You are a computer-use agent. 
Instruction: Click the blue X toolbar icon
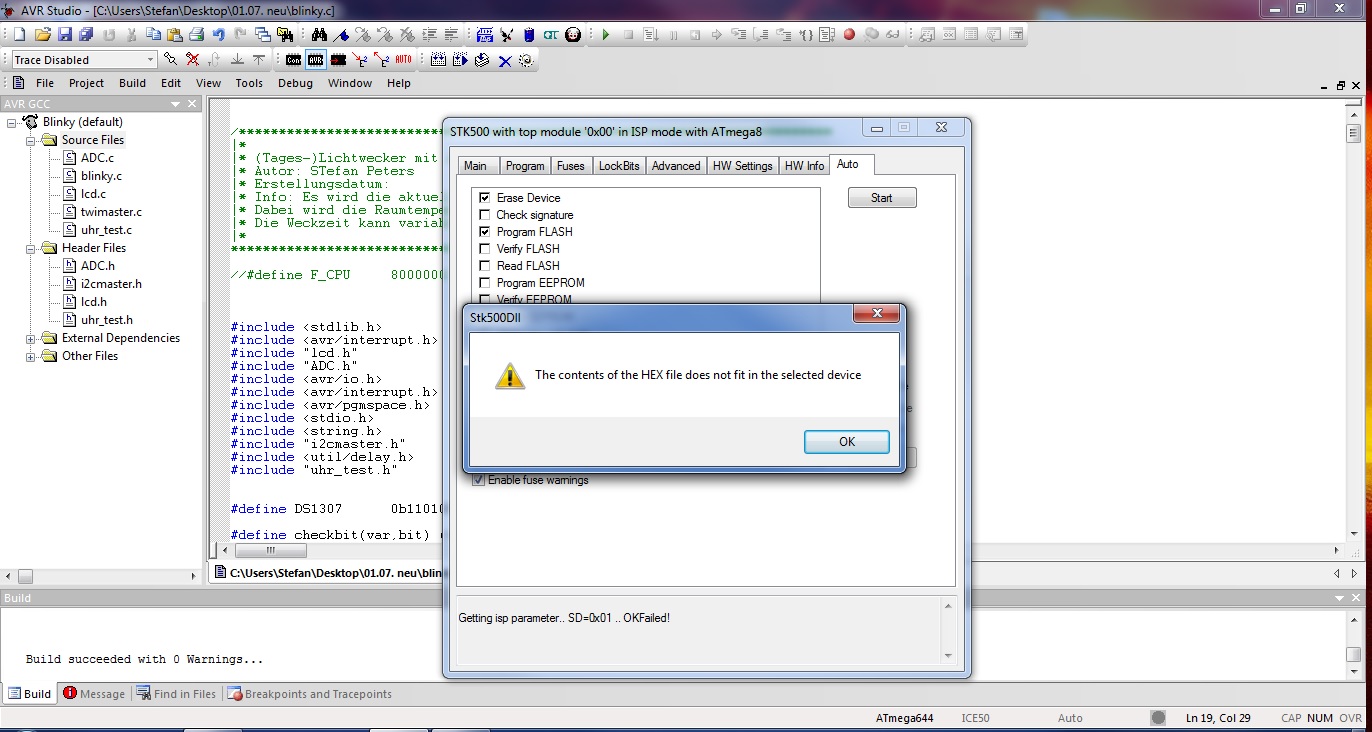coord(505,60)
